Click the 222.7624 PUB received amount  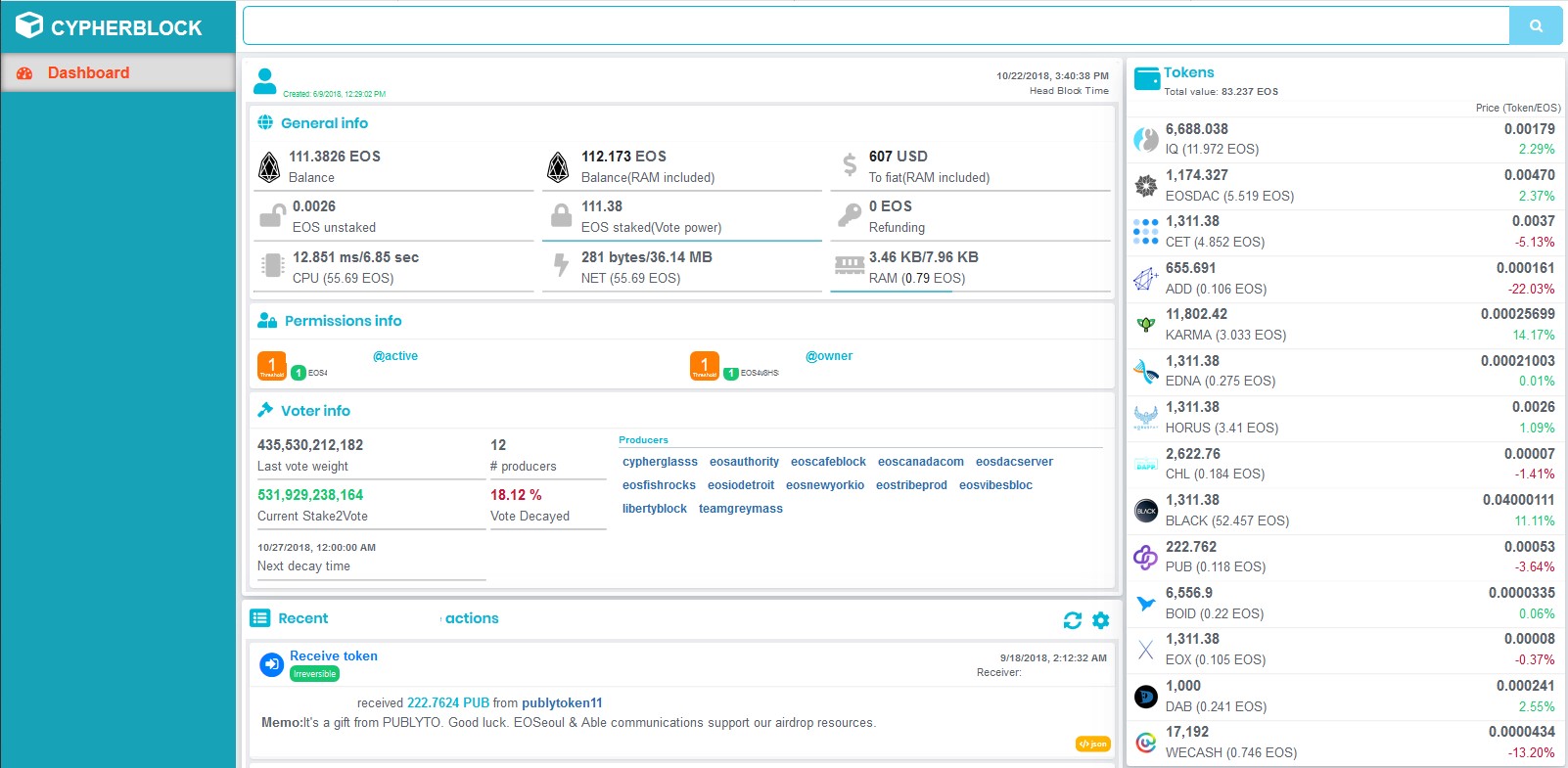point(448,703)
